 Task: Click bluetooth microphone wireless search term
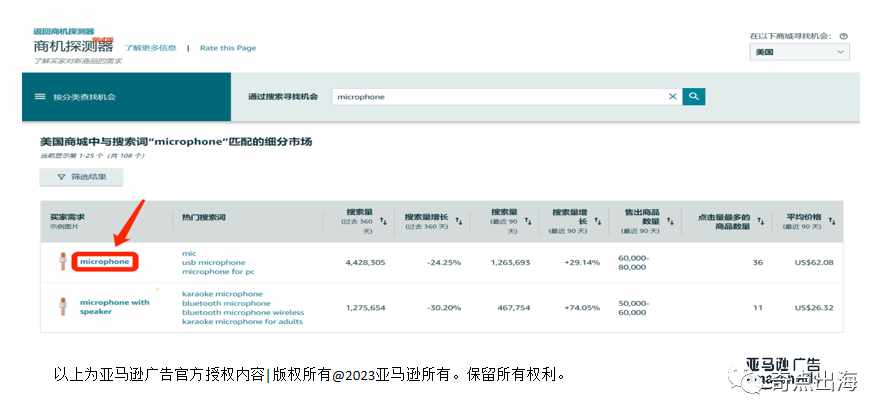tap(243, 312)
